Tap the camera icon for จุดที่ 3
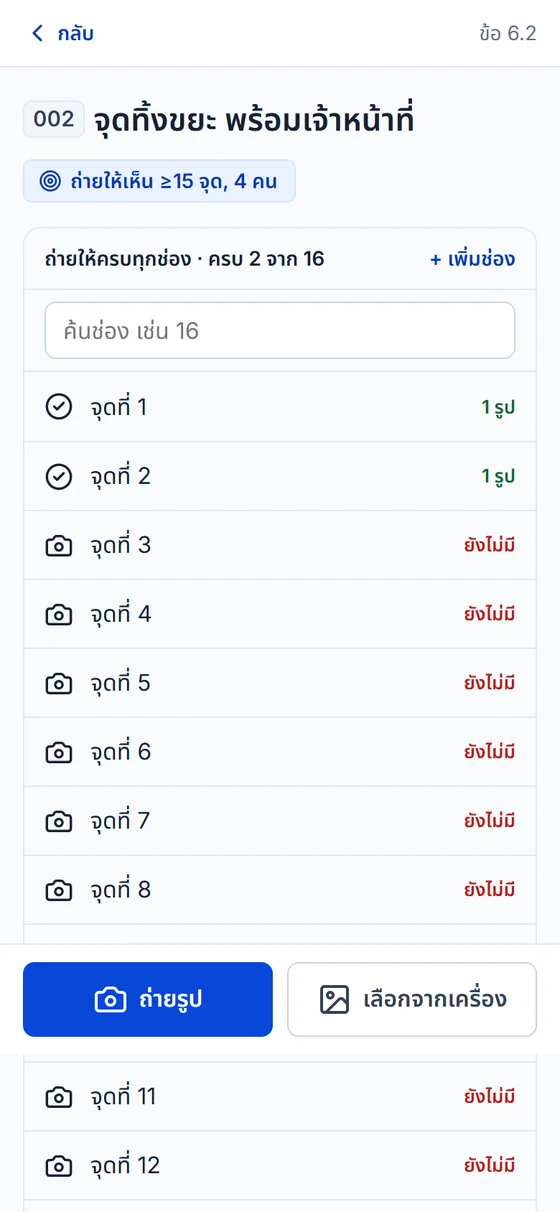560x1212 pixels. pos(59,545)
